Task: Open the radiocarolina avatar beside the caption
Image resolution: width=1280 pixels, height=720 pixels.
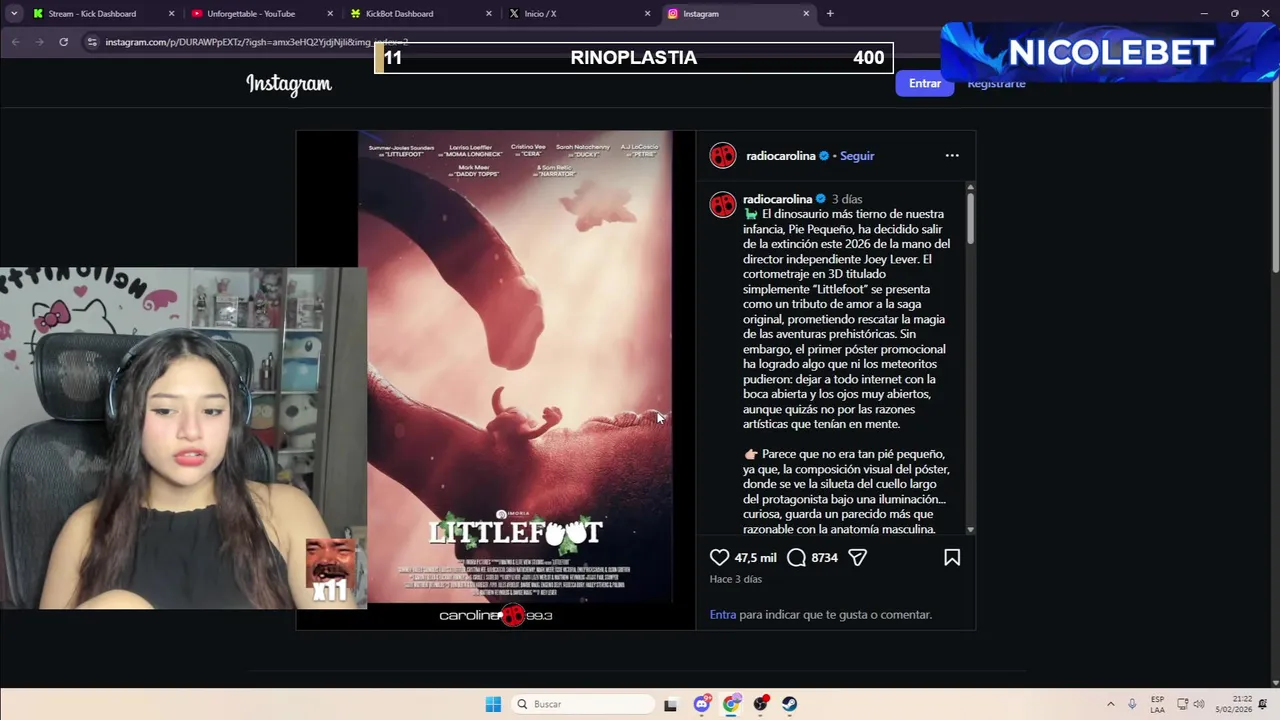Action: click(x=723, y=204)
